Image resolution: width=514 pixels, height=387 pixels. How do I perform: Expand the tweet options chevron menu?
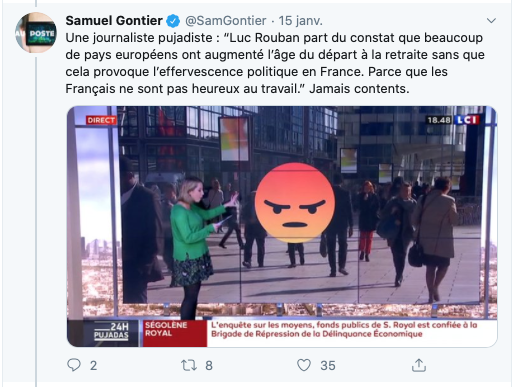coord(491,21)
